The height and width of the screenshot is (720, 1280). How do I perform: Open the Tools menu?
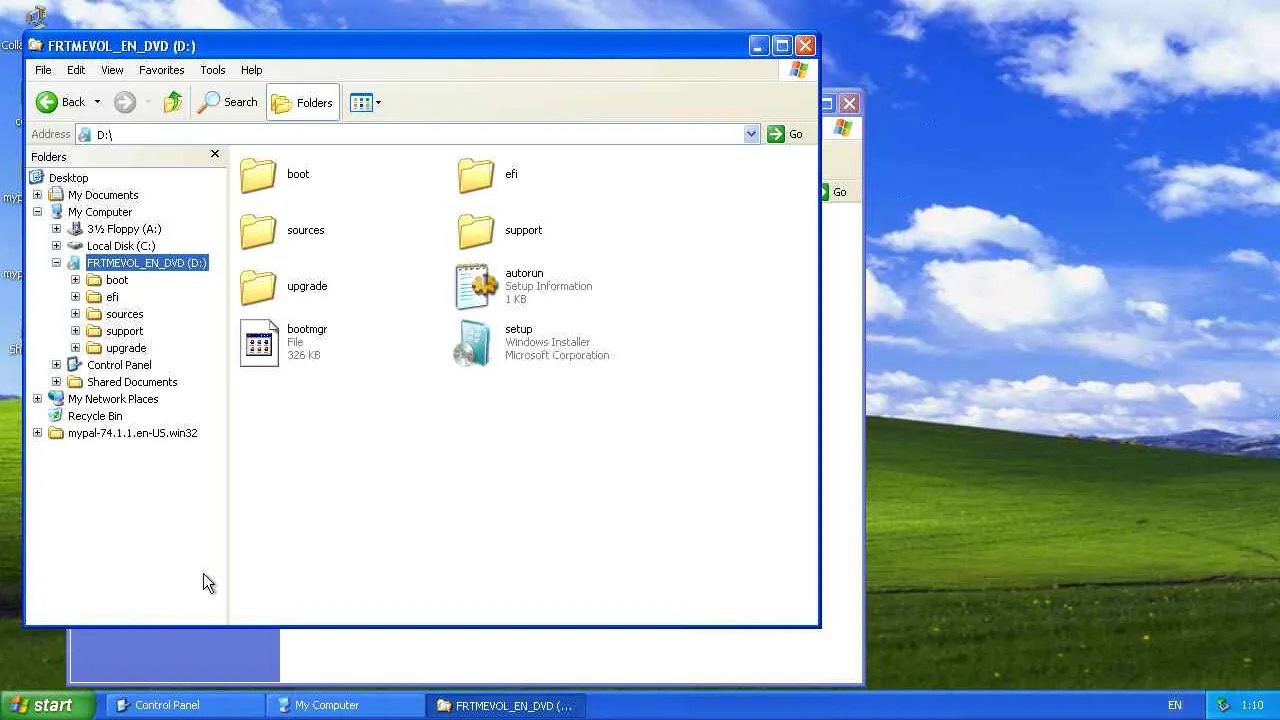click(213, 70)
